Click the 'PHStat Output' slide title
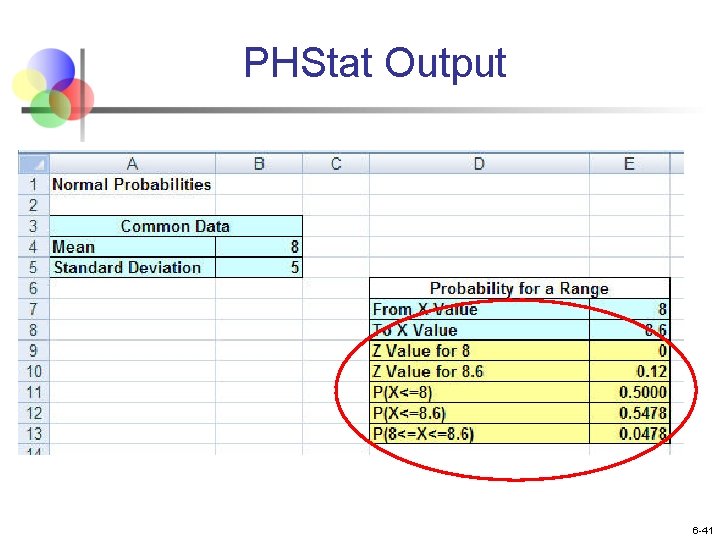 tap(375, 63)
